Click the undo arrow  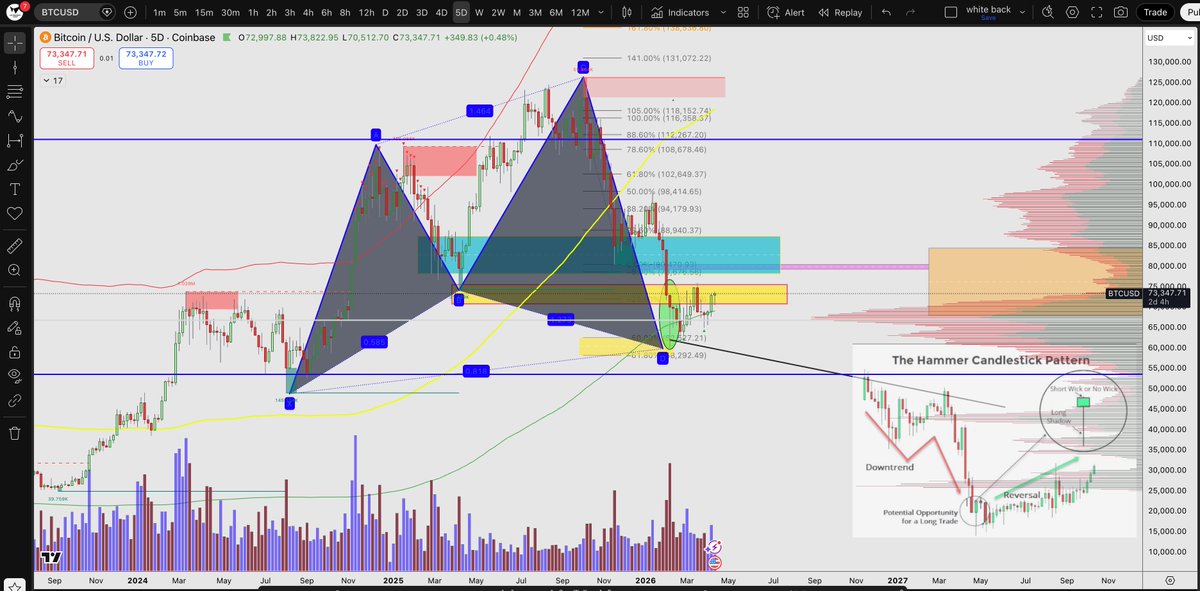(886, 12)
